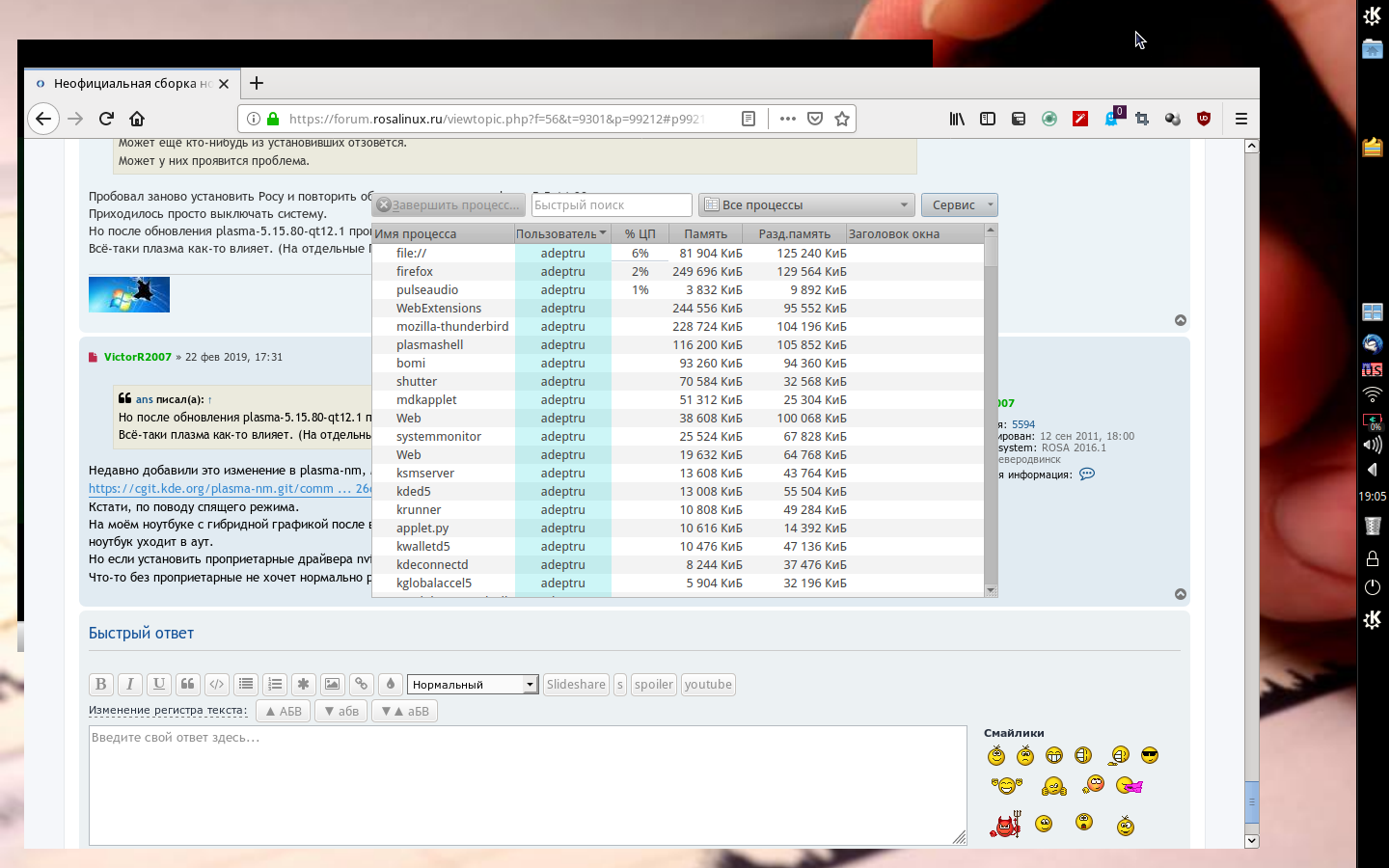Open the 'Все процессы' process filter dropdown

coord(805,204)
